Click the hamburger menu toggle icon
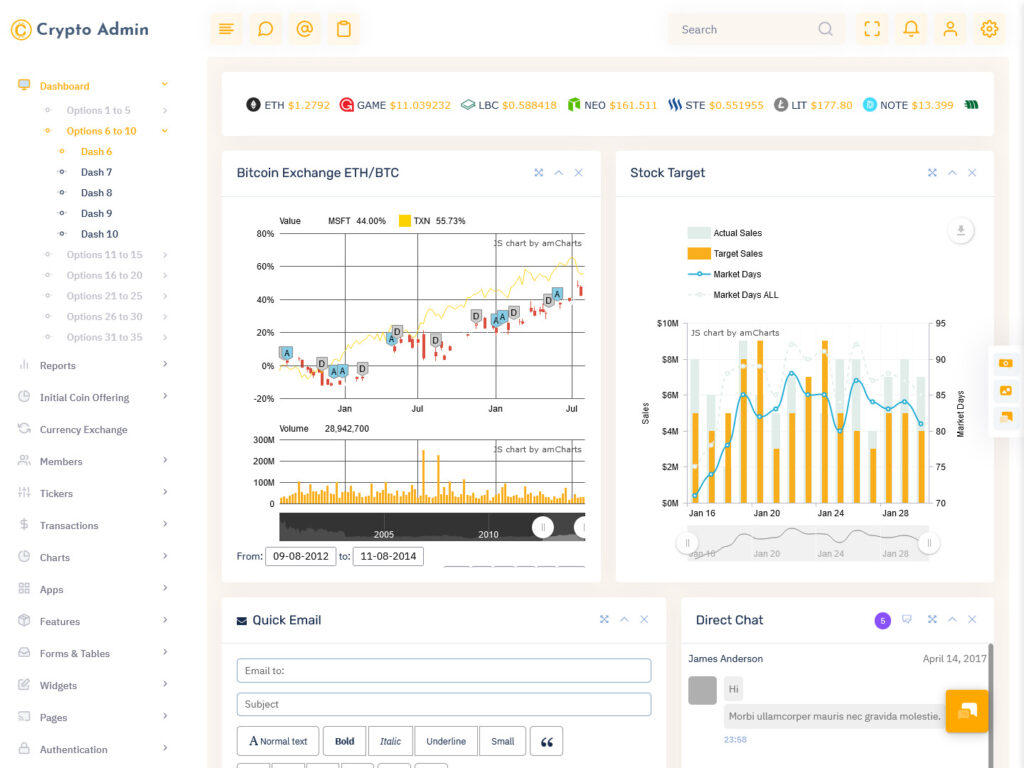 pyautogui.click(x=226, y=29)
